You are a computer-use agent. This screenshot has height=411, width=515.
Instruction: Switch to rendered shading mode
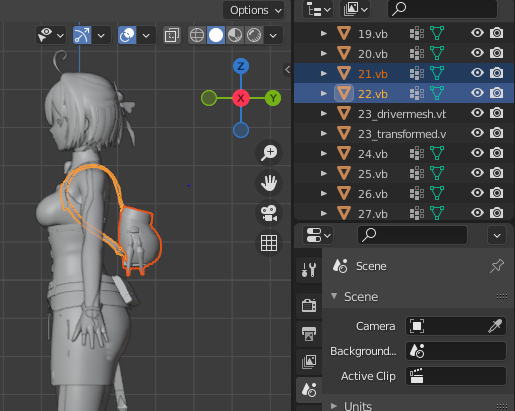click(x=254, y=35)
